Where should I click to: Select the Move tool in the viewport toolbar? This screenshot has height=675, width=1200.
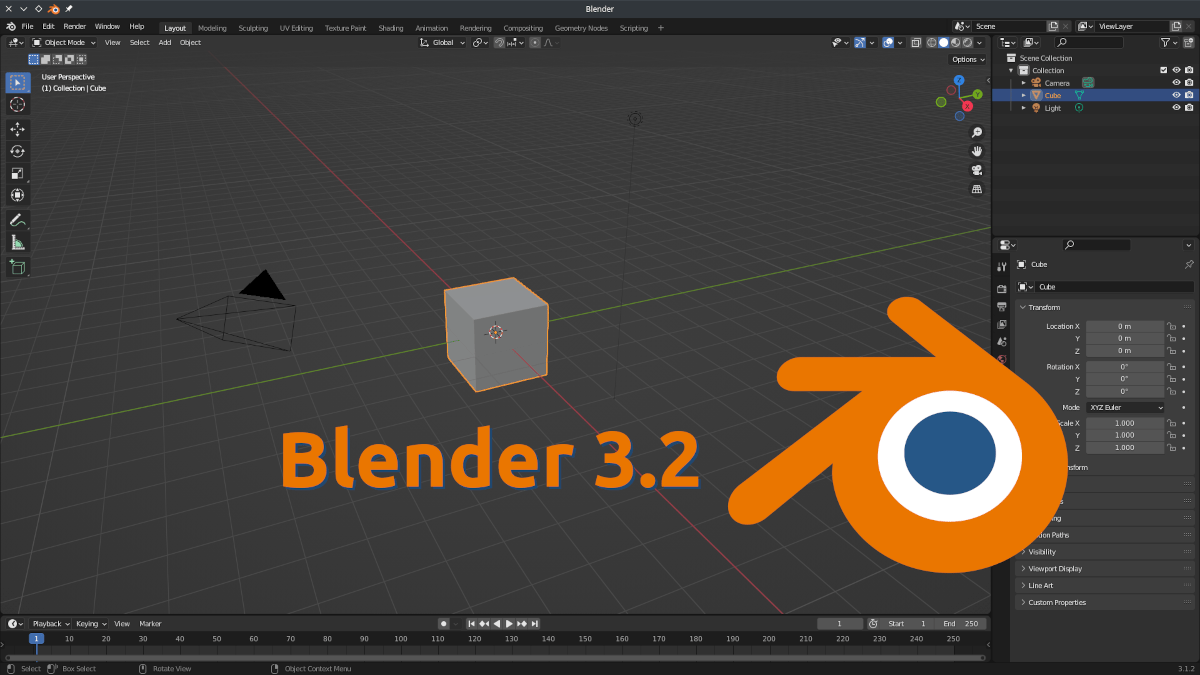pos(17,129)
